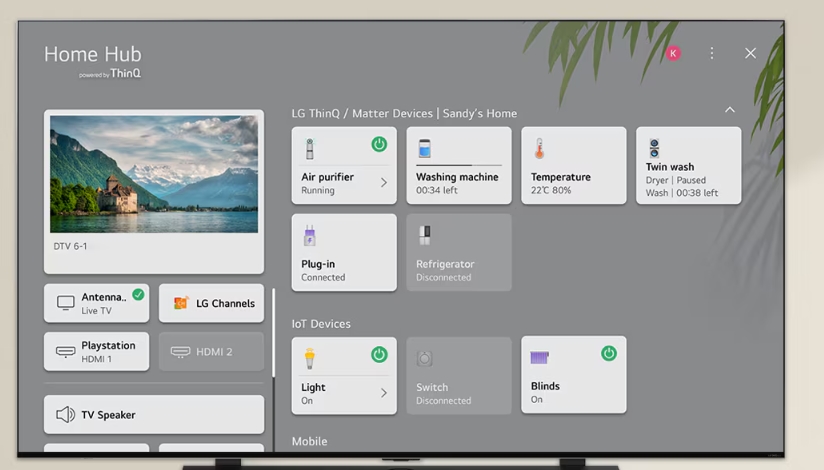
Task: Click the Playstation HDMI port icon
Action: click(66, 352)
